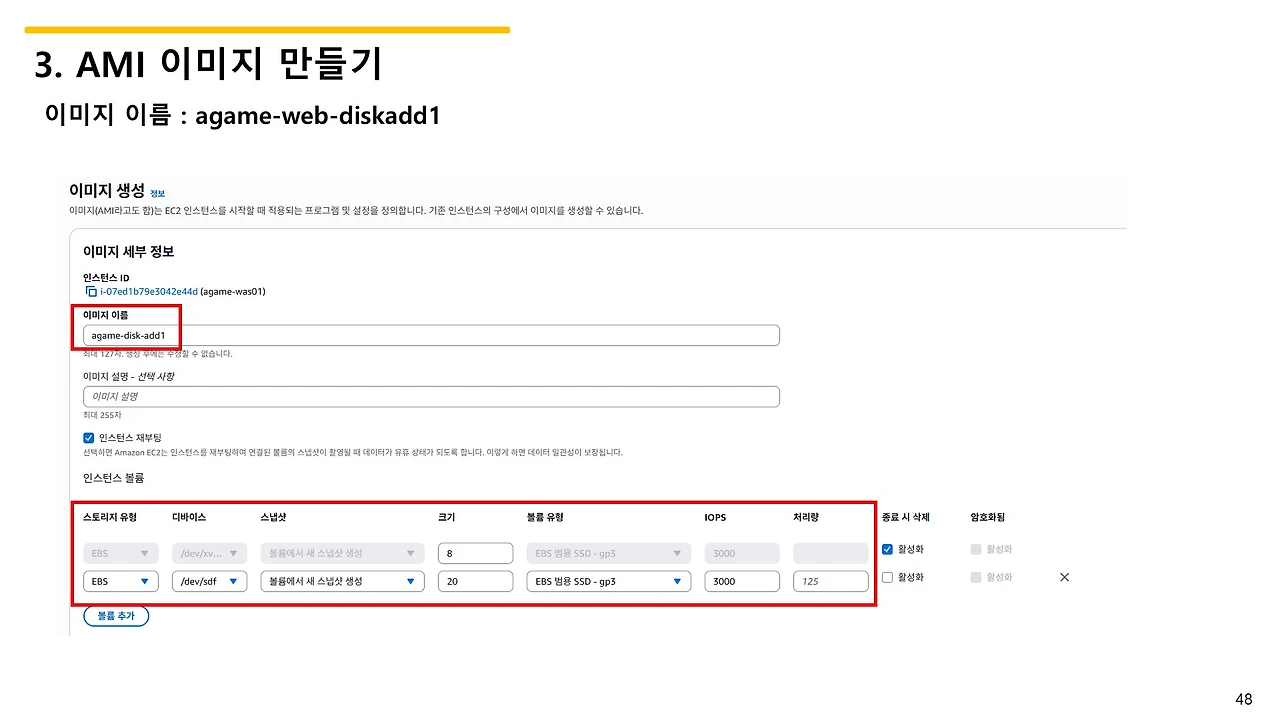Copy the instance ID with copy icon
Image resolution: width=1280 pixels, height=720 pixels.
point(91,292)
